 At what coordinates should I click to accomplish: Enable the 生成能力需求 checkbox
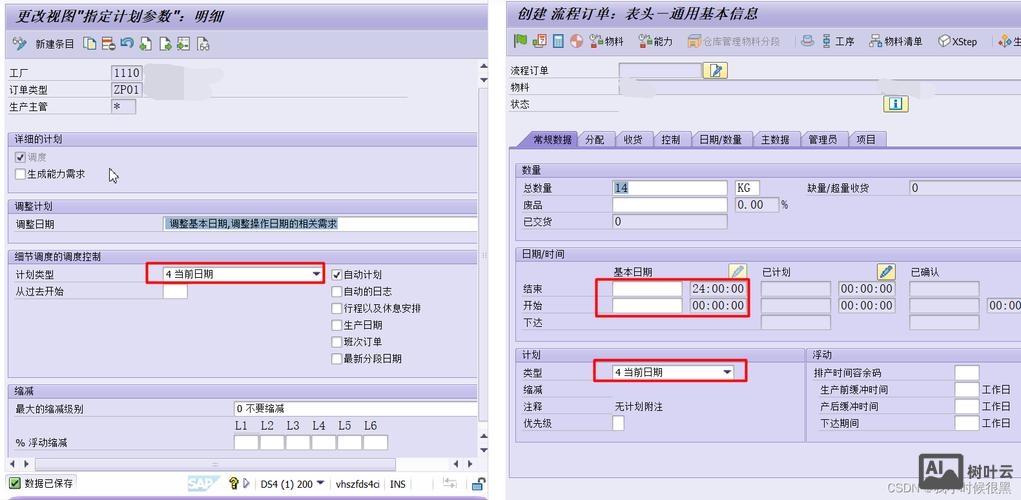coord(20,174)
